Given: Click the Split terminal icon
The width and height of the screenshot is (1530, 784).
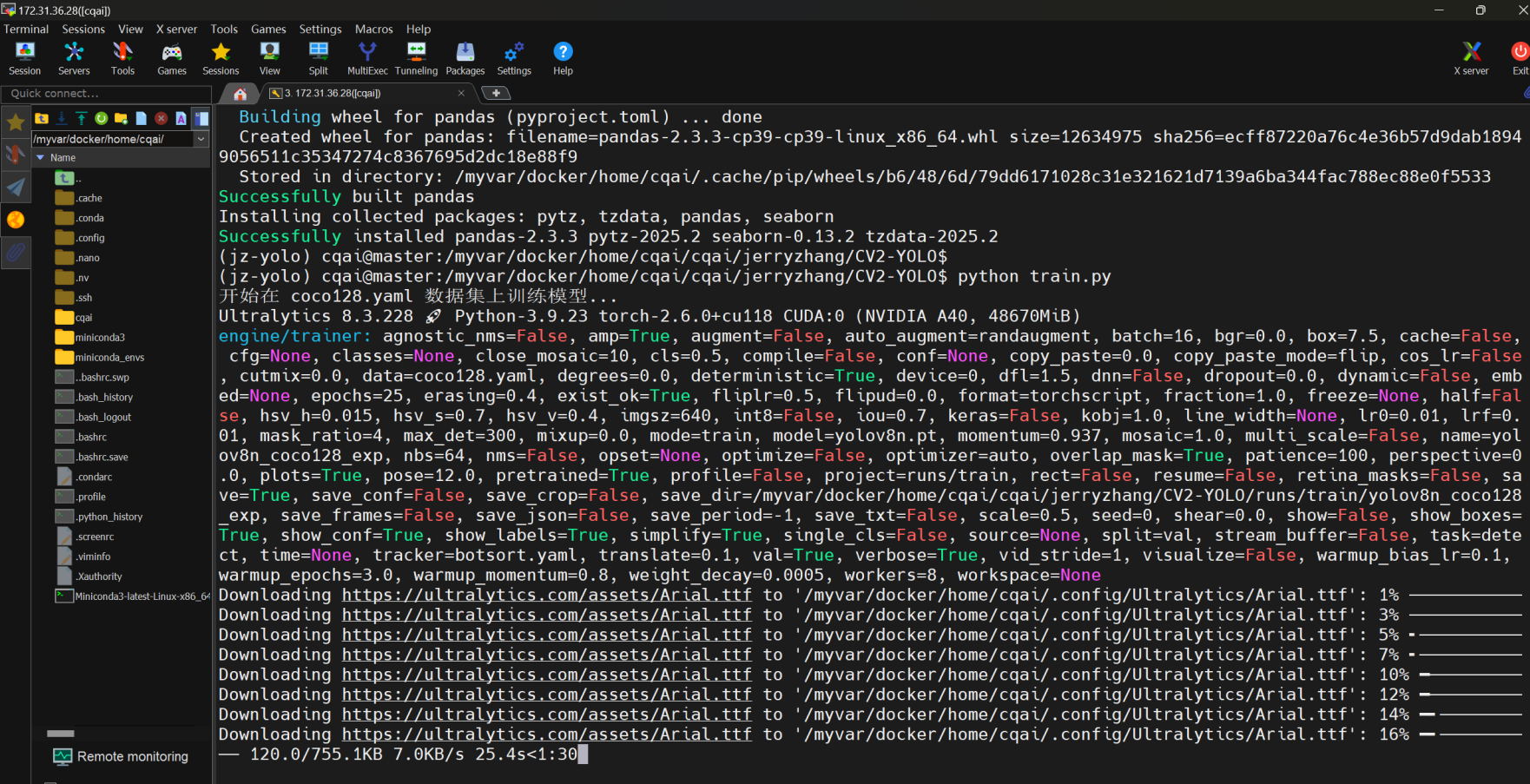Looking at the screenshot, I should pos(319,58).
